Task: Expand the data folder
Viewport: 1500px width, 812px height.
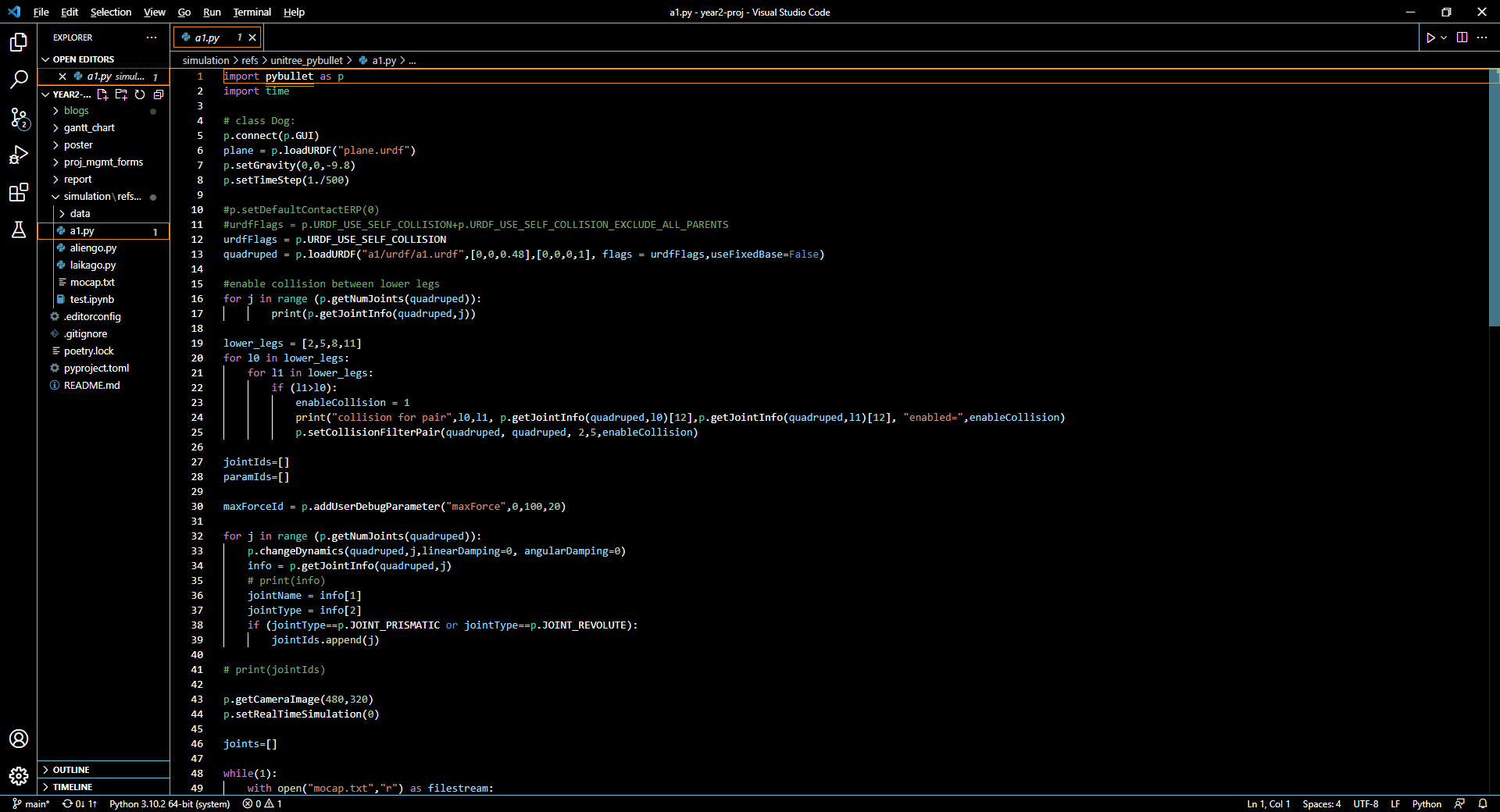Action: [x=103, y=214]
